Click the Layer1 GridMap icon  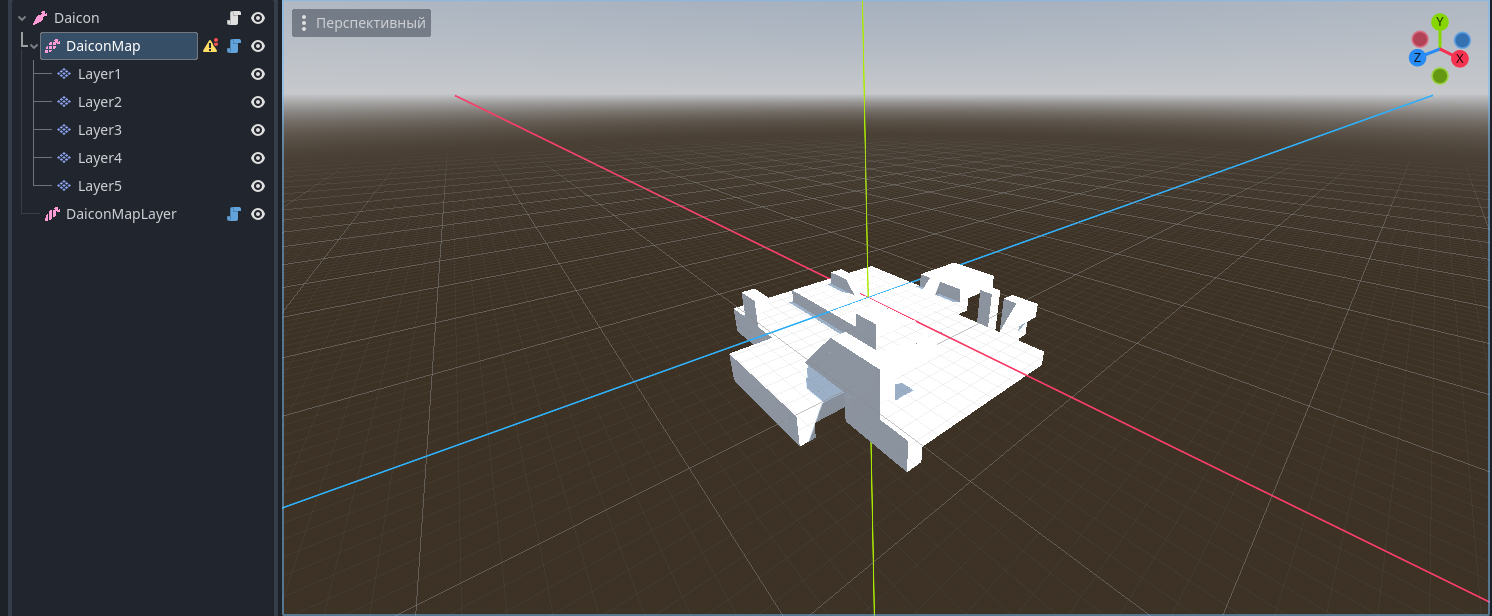(64, 74)
